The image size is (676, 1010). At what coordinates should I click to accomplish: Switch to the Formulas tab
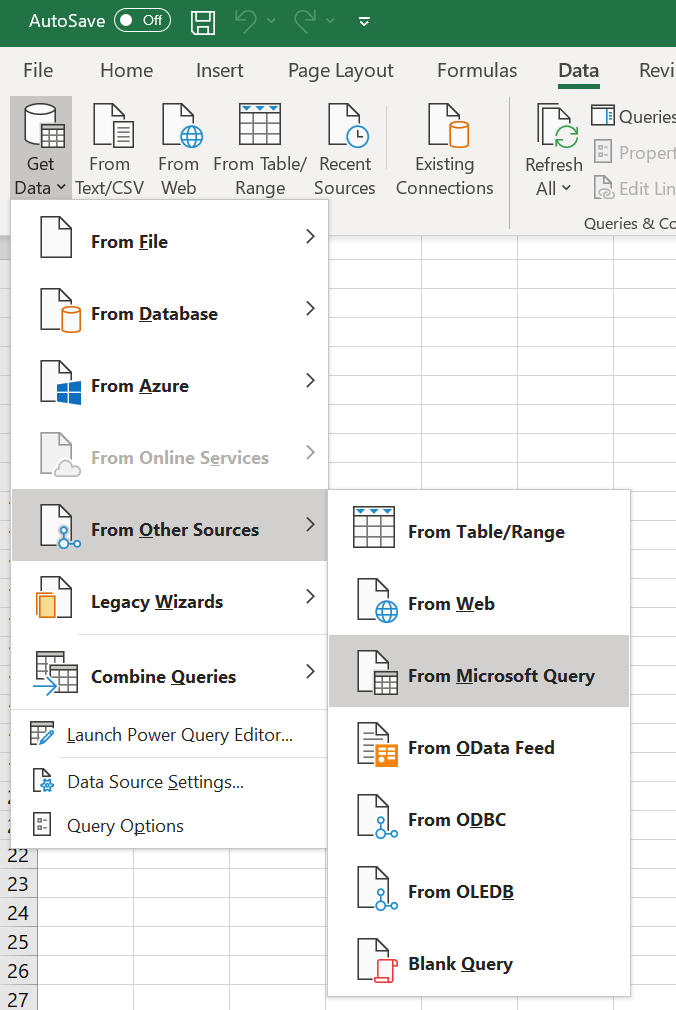[477, 70]
